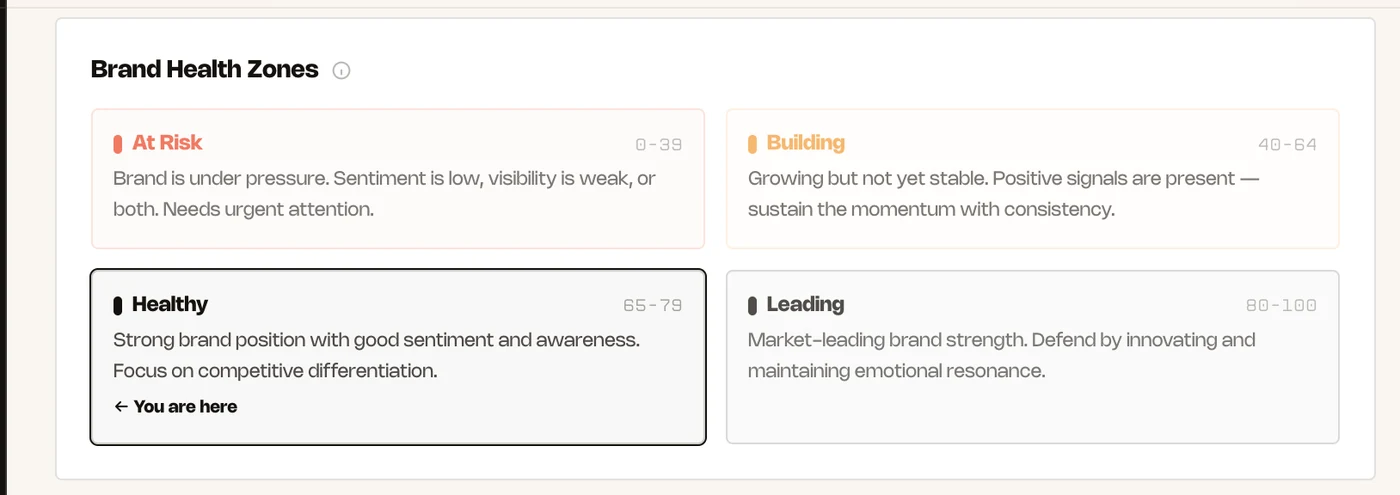The image size is (1400, 495).
Task: Select the At Risk zone card
Action: [x=398, y=178]
